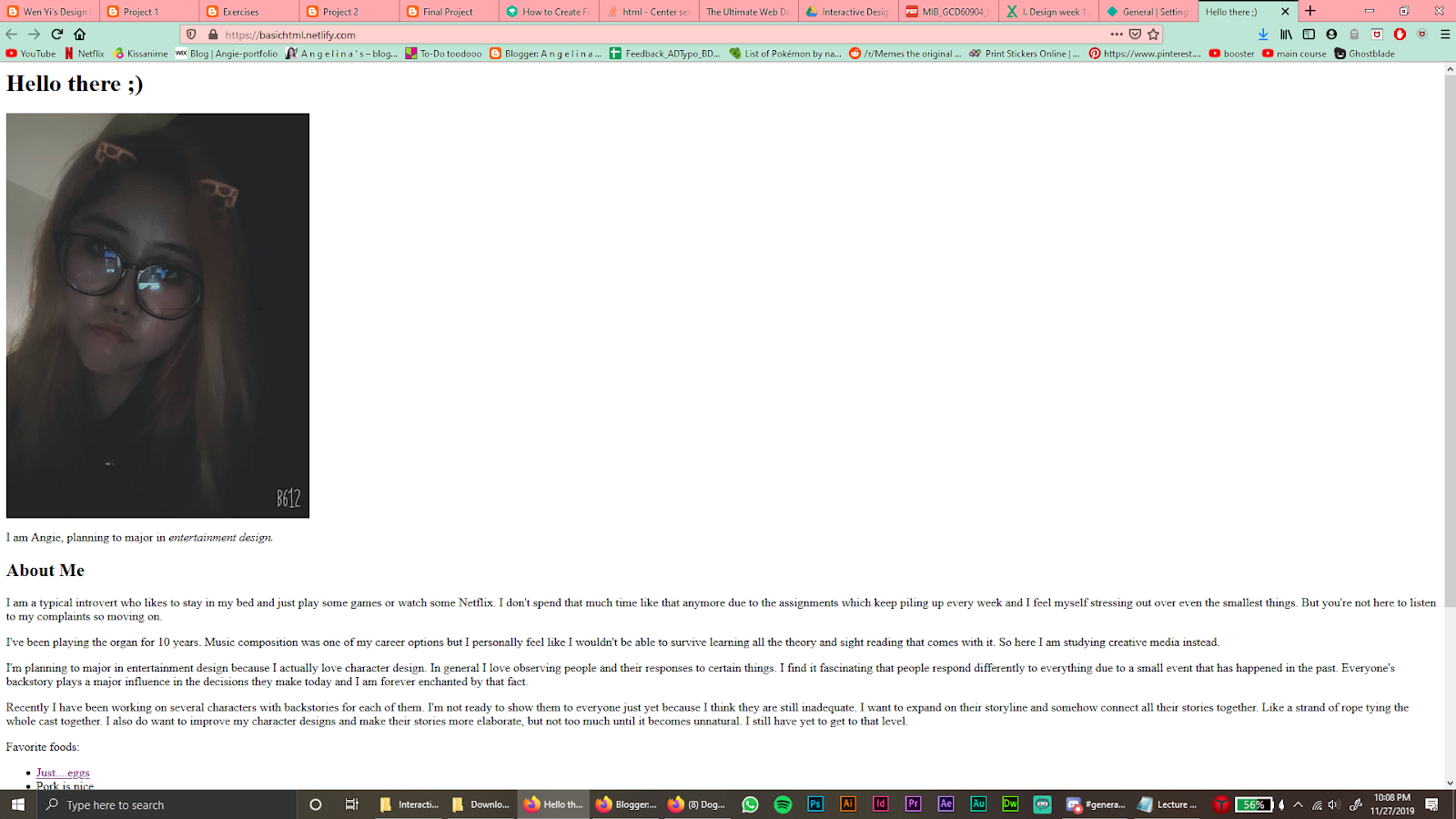The width and height of the screenshot is (1456, 819).
Task: Switch to the Final Project tab
Action: 450,12
